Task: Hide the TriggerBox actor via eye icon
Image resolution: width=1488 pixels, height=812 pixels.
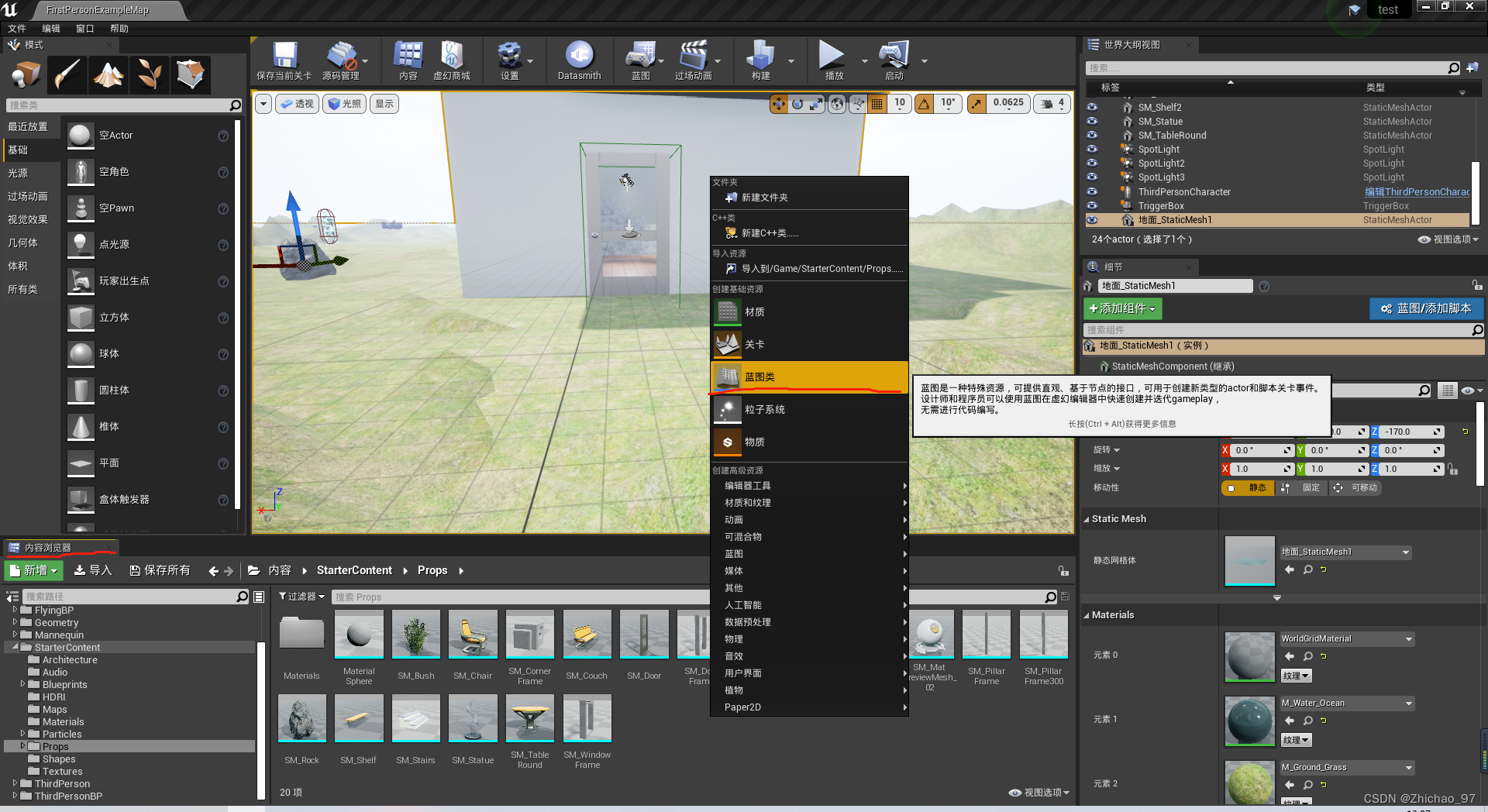Action: click(x=1092, y=206)
